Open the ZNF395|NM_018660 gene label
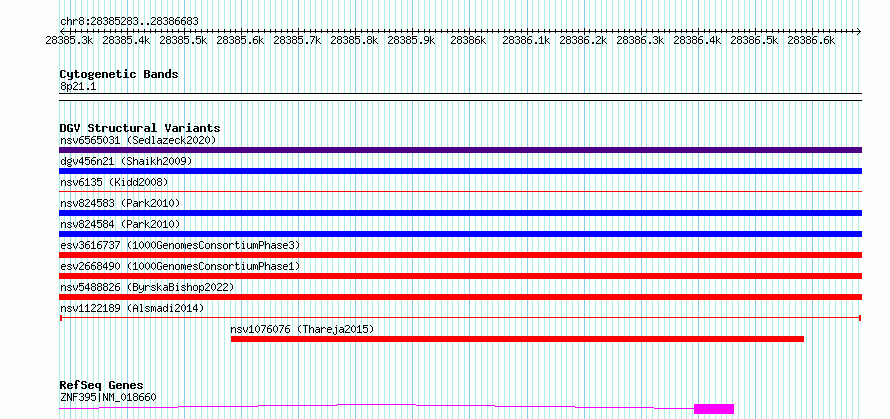 click(108, 397)
